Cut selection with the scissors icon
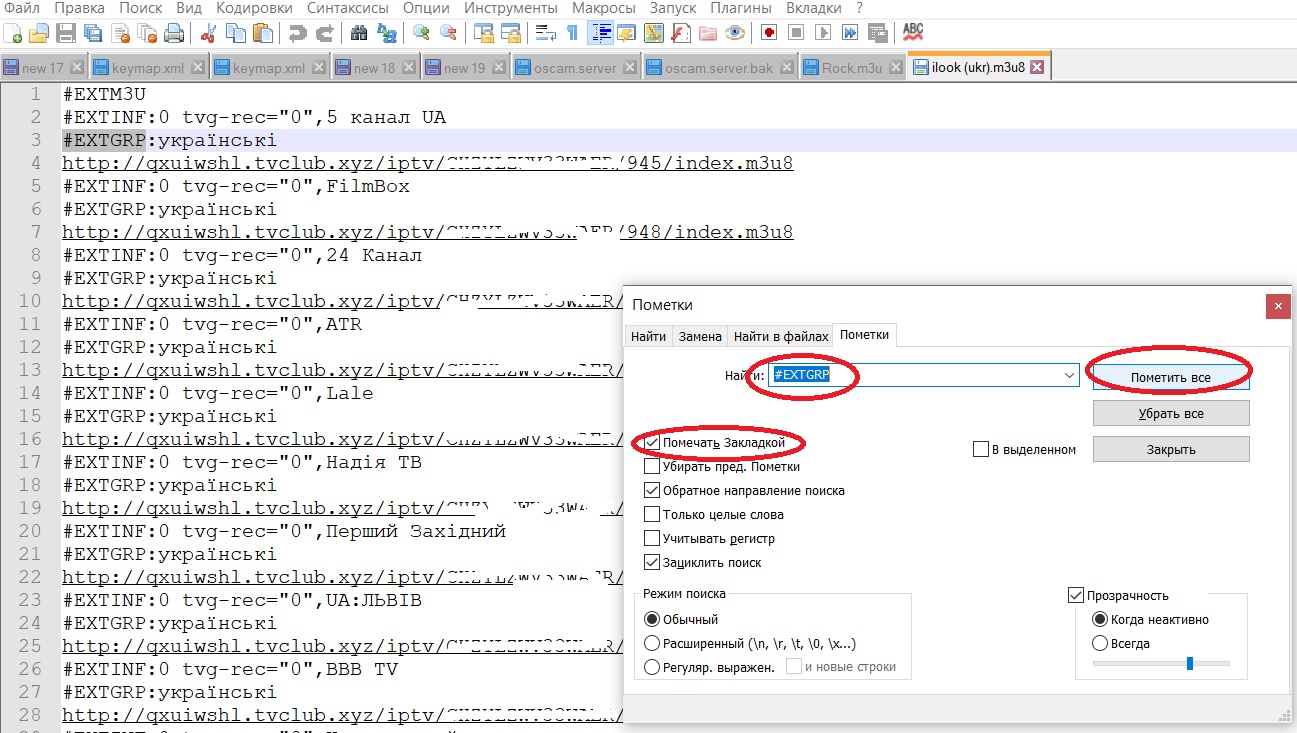This screenshot has height=733, width=1297. pyautogui.click(x=209, y=33)
